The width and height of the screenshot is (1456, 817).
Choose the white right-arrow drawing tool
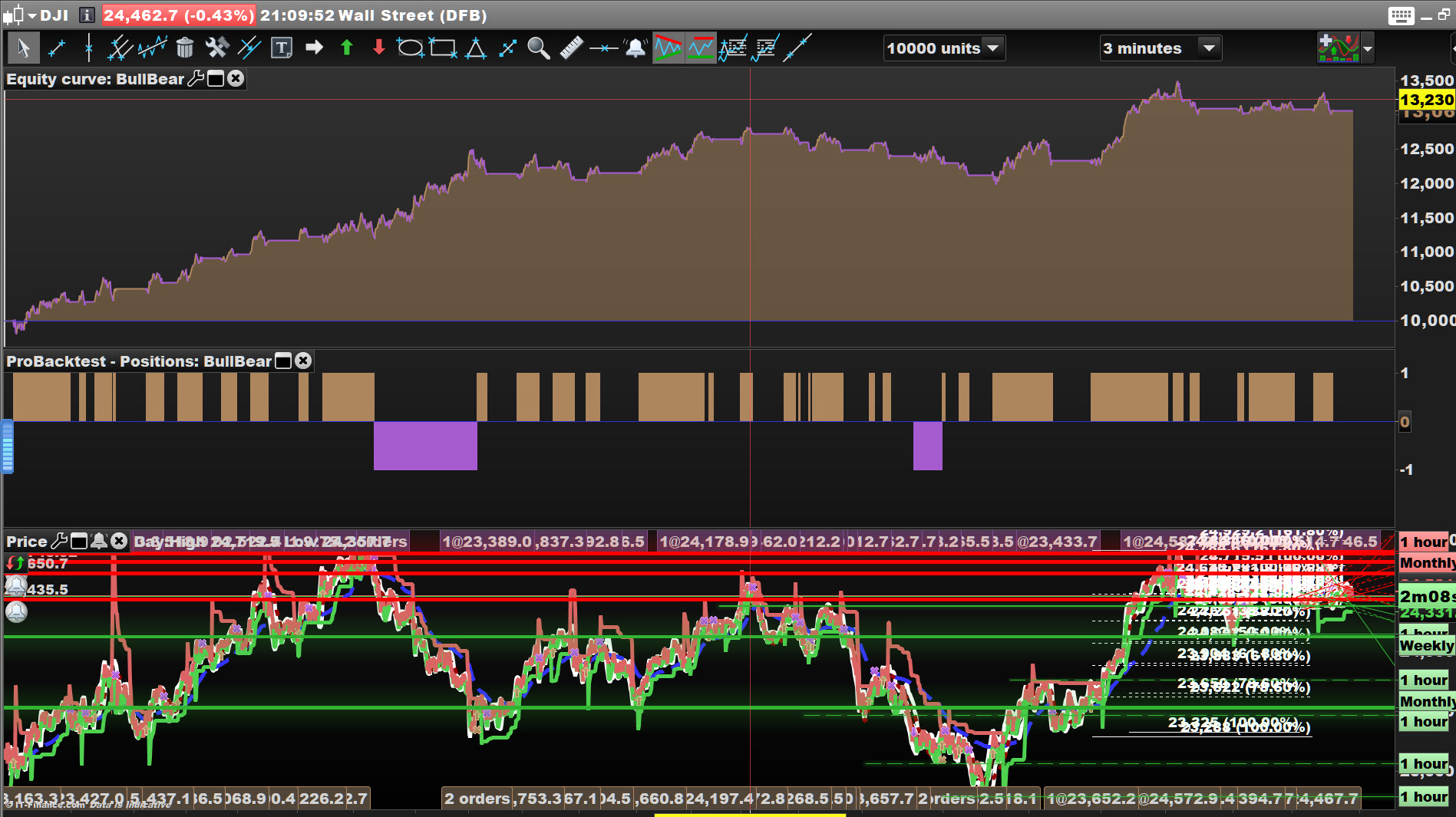coord(314,48)
